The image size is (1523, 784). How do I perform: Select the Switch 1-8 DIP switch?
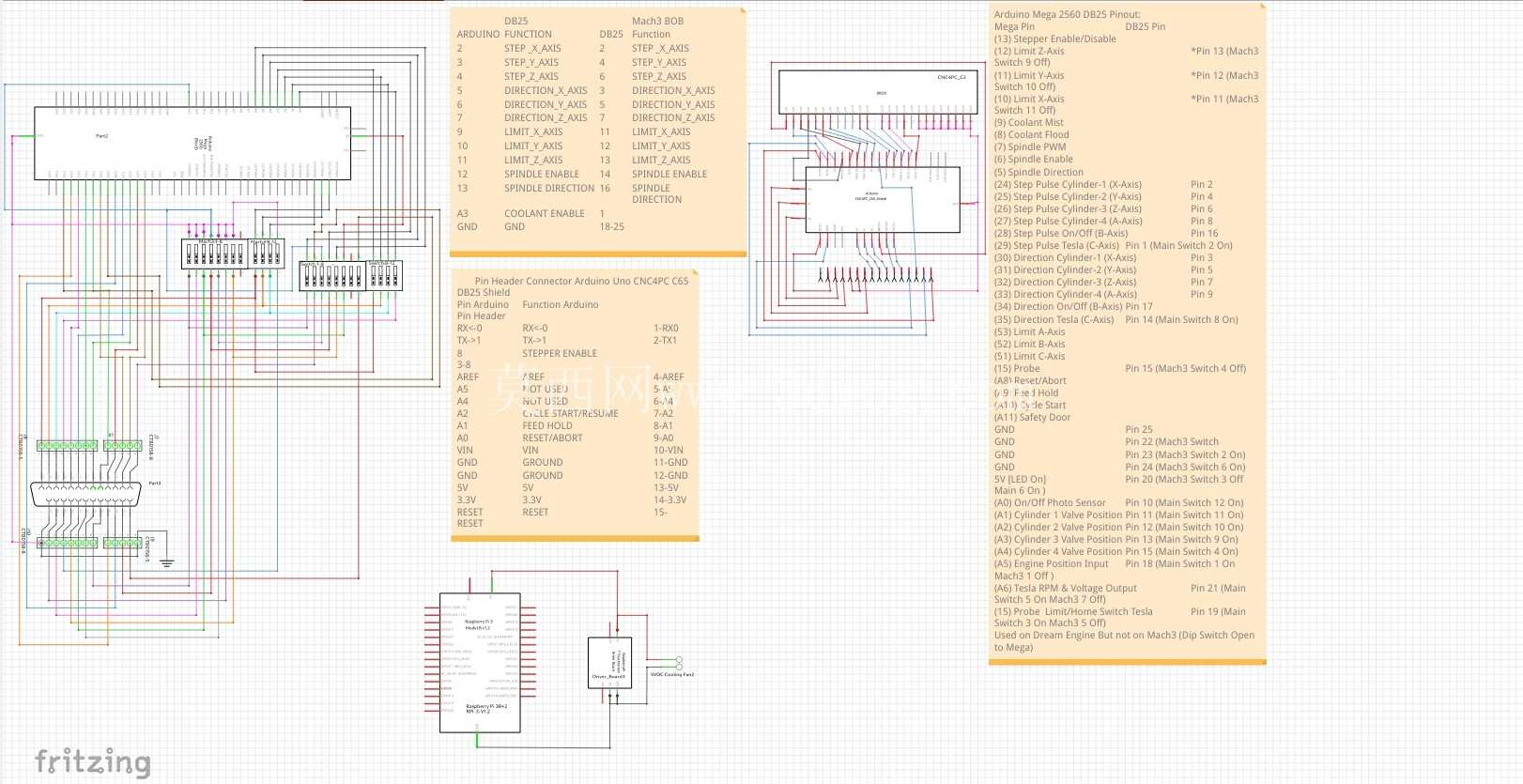pos(331,275)
